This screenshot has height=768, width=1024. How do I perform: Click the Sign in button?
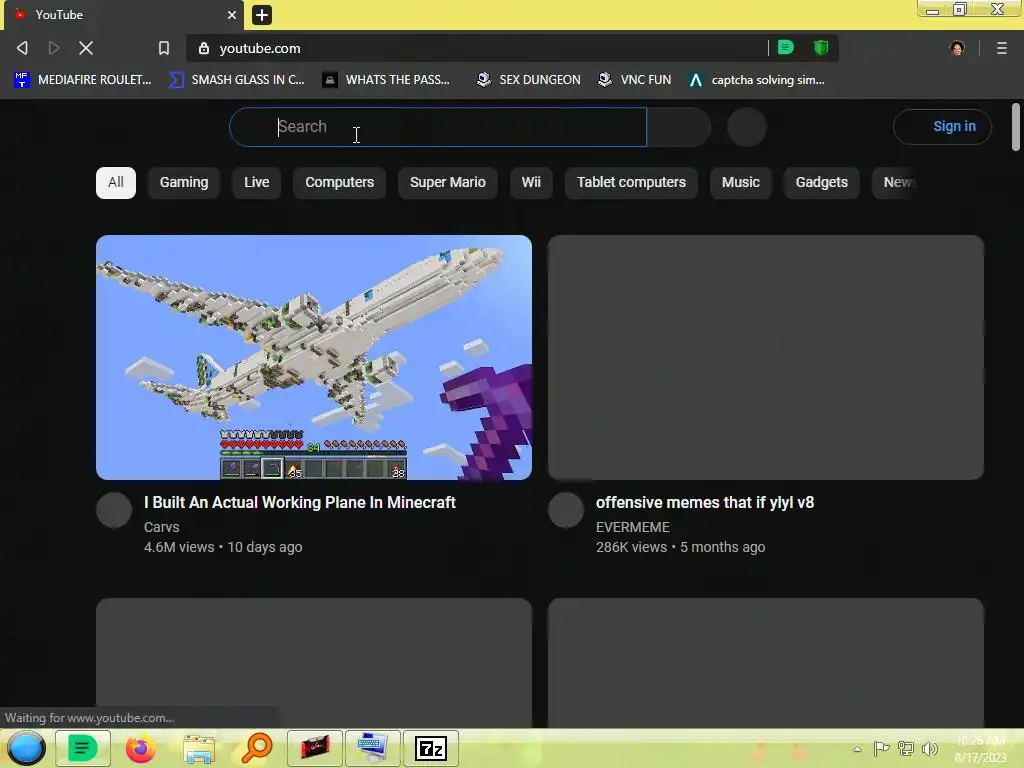[942, 127]
